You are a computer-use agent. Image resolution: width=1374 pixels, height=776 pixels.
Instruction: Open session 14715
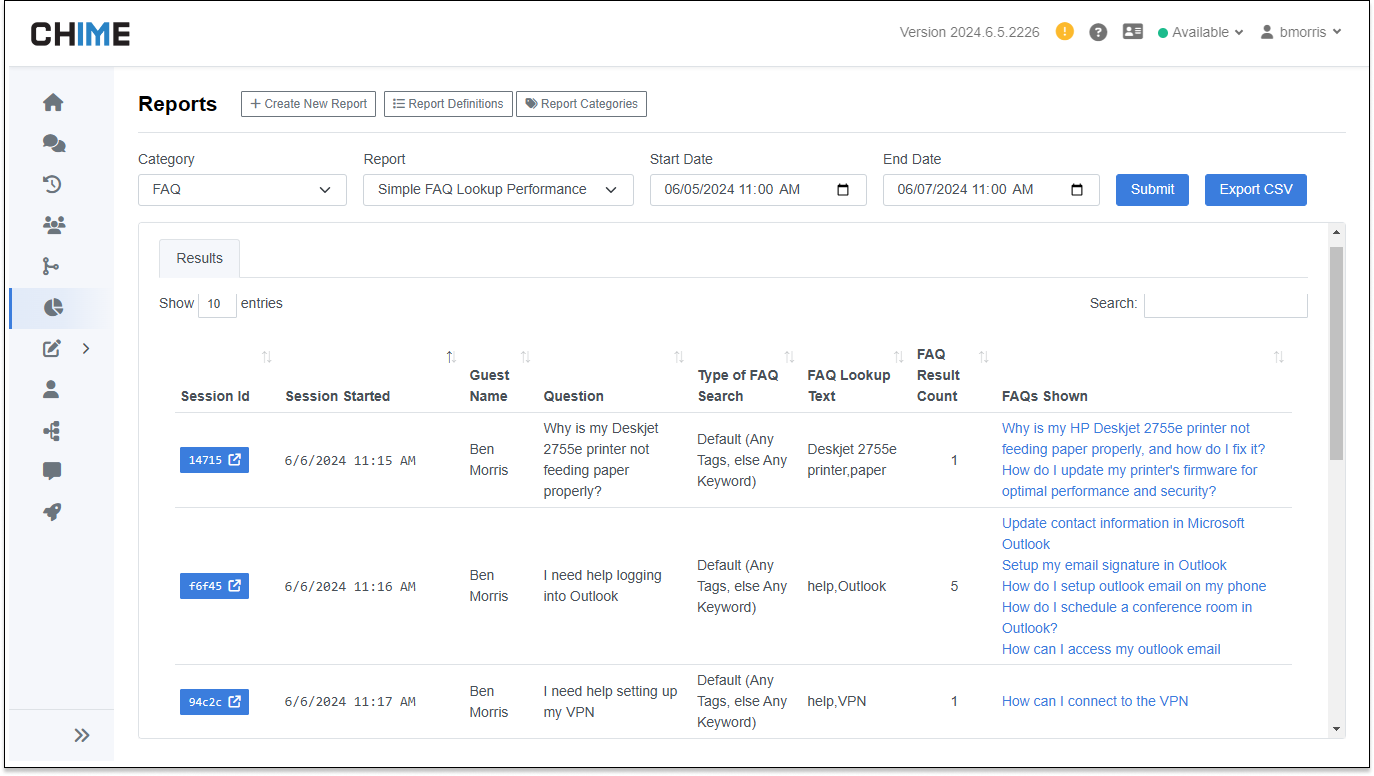[214, 460]
